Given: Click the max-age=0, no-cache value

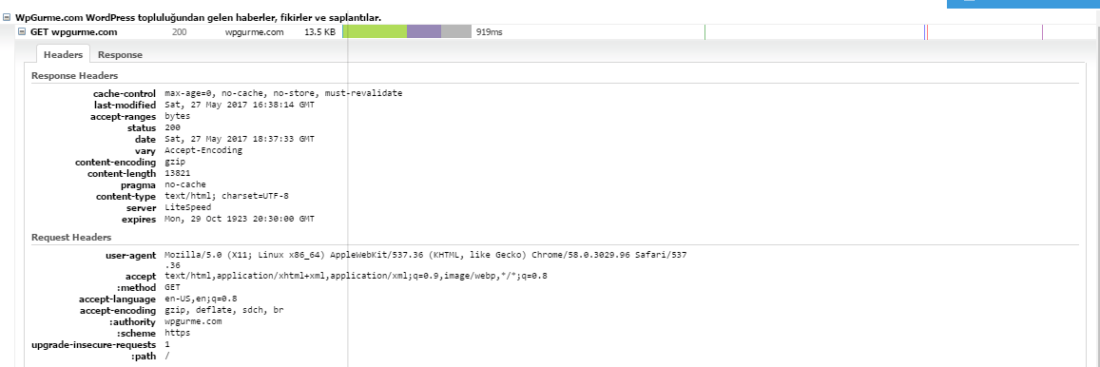Looking at the screenshot, I should pyautogui.click(x=283, y=93).
